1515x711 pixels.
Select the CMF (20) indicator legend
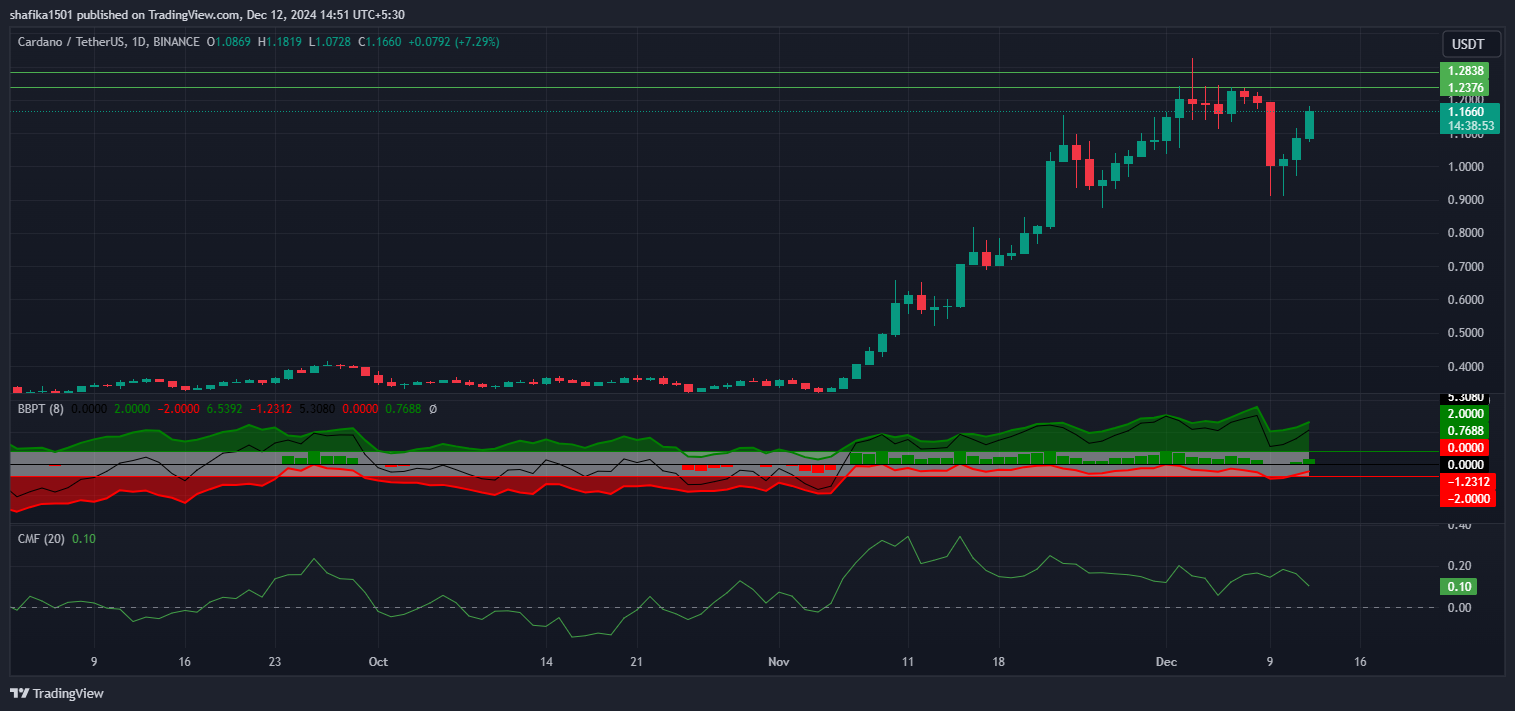(40, 538)
